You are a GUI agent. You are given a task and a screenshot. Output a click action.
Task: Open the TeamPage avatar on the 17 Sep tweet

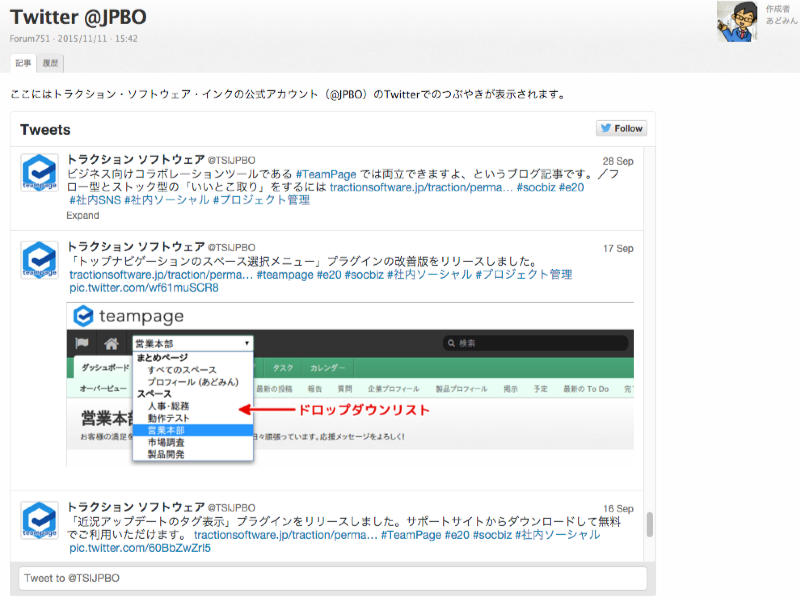coord(39,260)
